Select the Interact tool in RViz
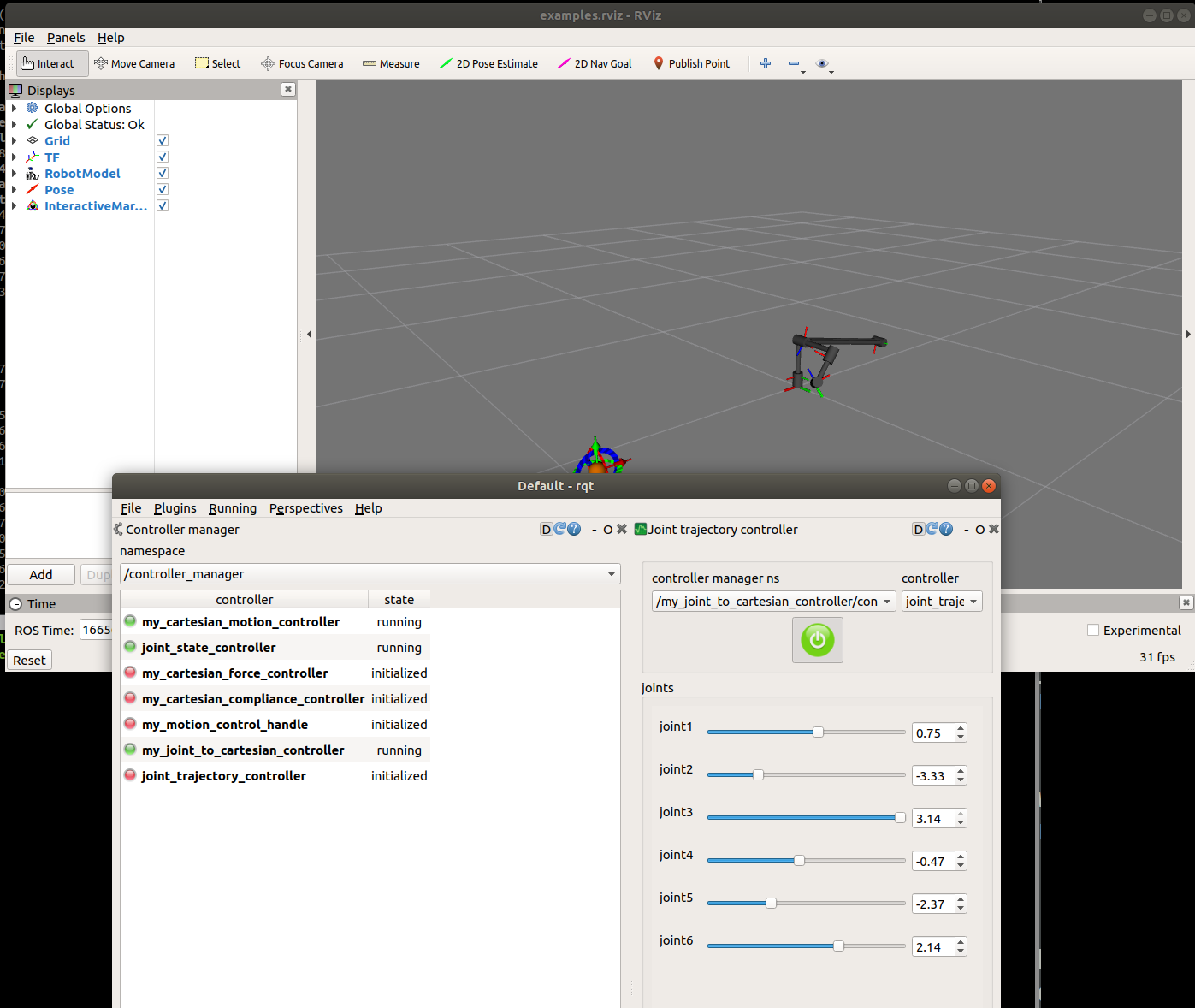The width and height of the screenshot is (1195, 1008). click(51, 63)
